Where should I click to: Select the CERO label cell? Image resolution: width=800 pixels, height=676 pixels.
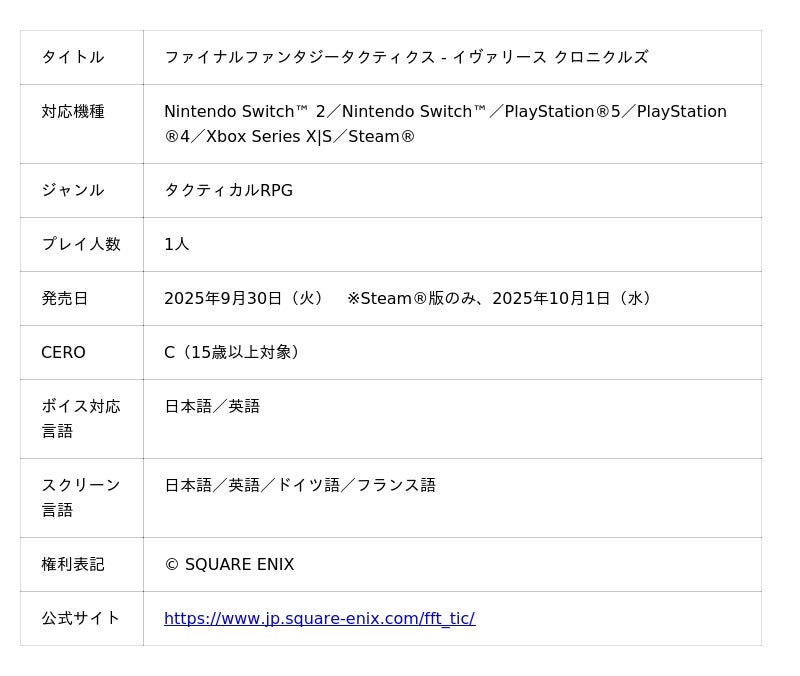tap(63, 352)
